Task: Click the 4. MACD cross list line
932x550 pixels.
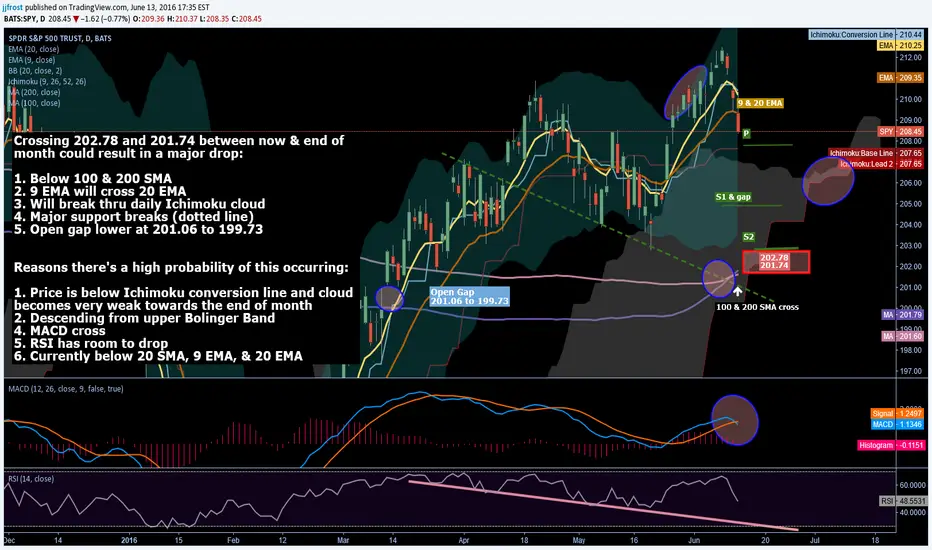Action: (x=59, y=331)
